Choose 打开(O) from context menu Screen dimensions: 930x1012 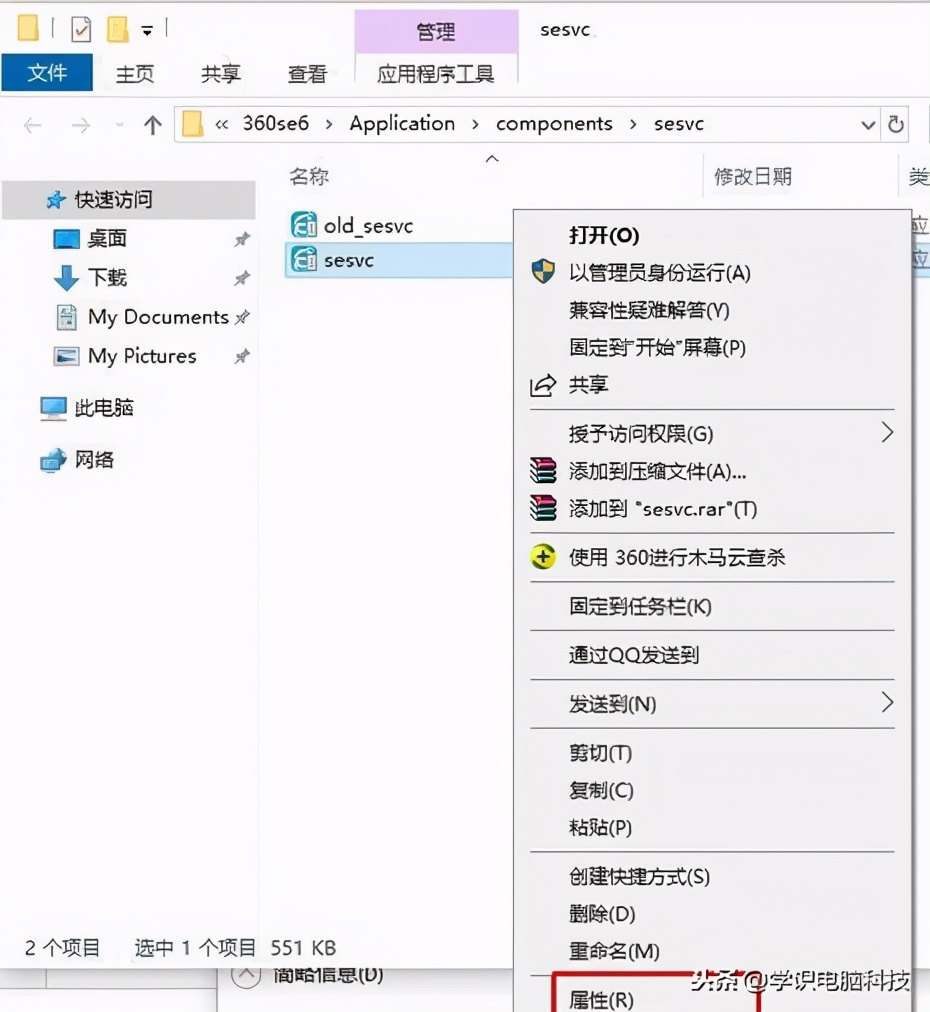pyautogui.click(x=604, y=235)
